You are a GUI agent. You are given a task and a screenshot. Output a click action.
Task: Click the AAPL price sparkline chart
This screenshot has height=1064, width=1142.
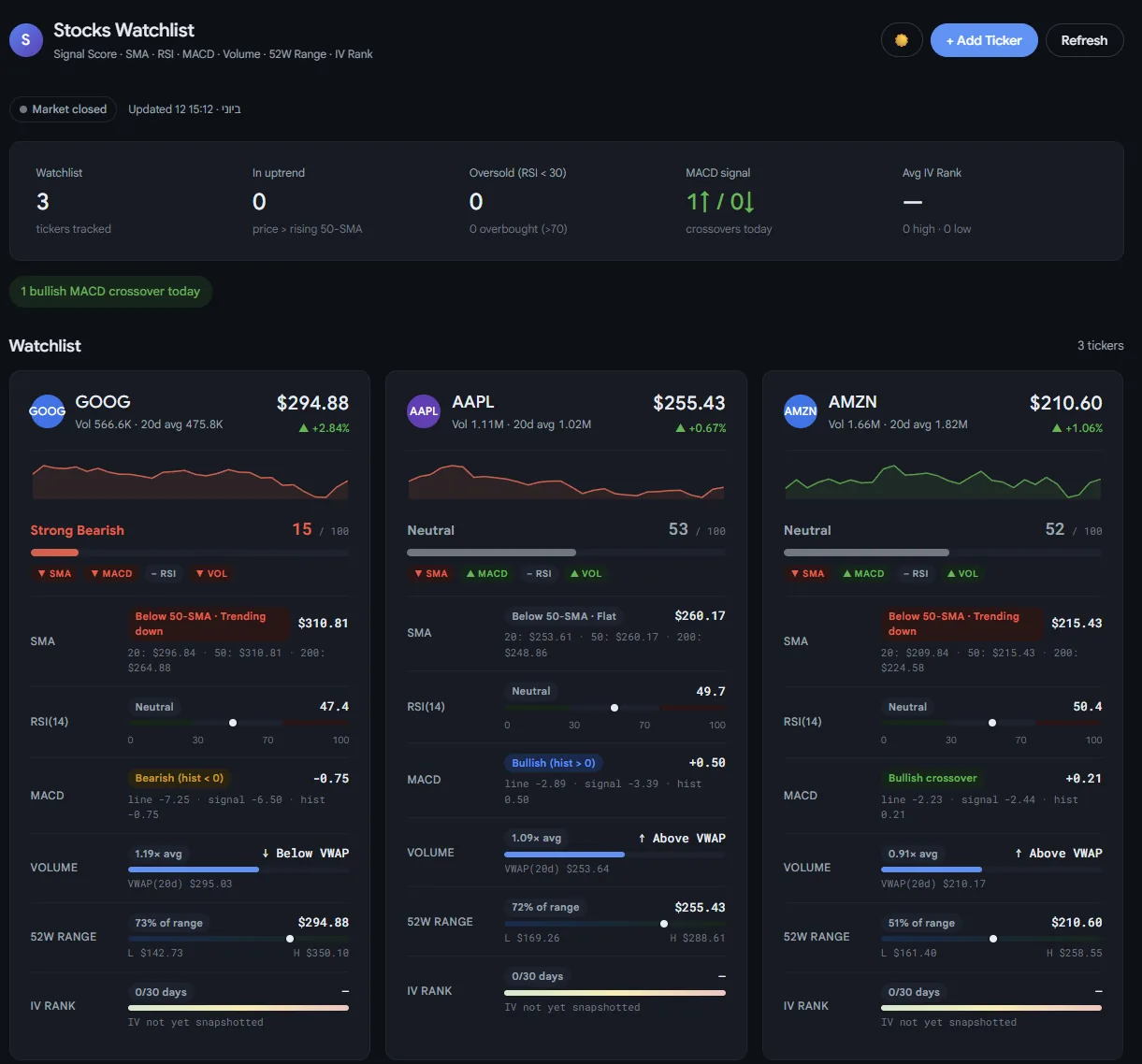coord(566,480)
